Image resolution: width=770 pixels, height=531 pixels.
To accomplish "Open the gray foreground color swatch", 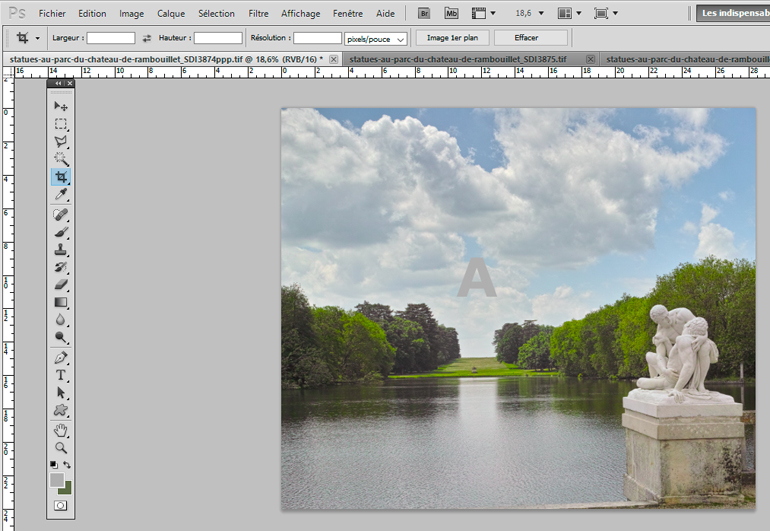I will [57, 480].
